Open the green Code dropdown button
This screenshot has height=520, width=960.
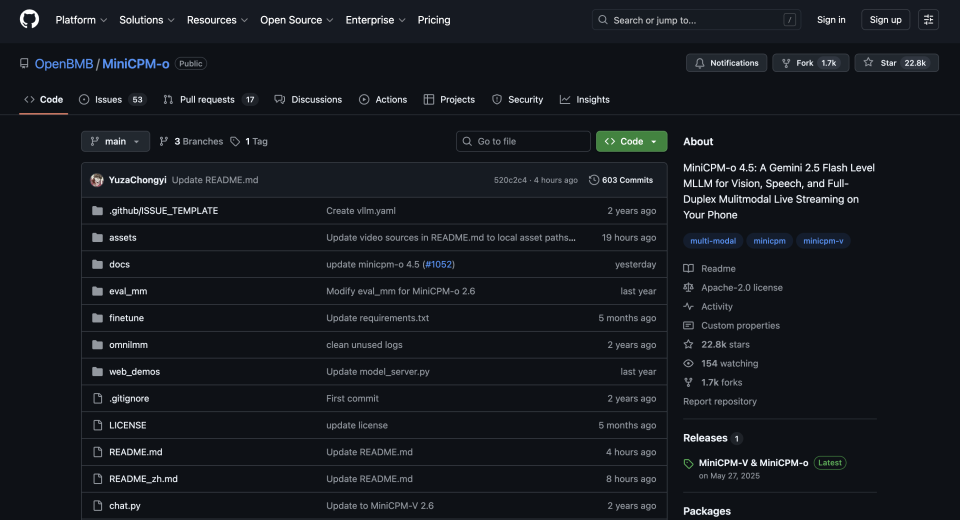(631, 141)
